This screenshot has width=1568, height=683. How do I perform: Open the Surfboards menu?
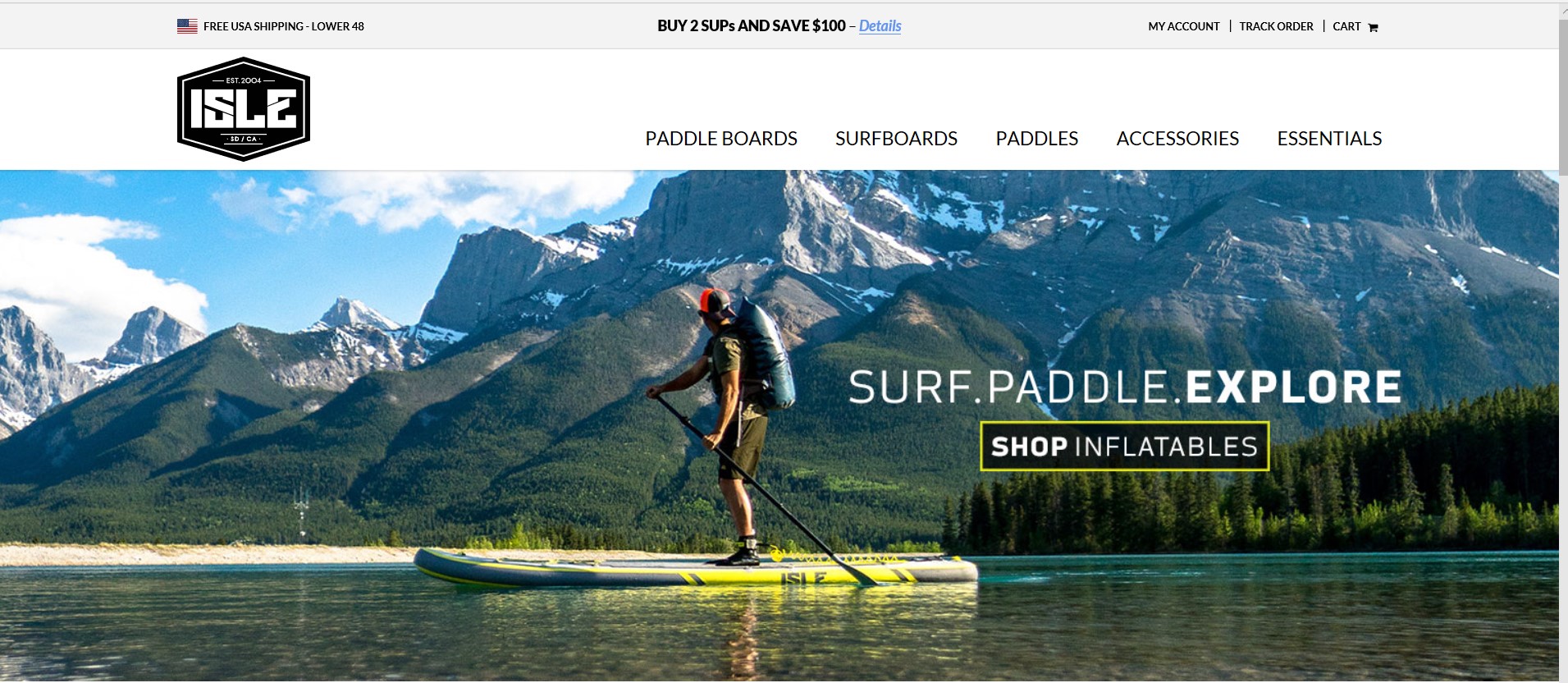[896, 139]
